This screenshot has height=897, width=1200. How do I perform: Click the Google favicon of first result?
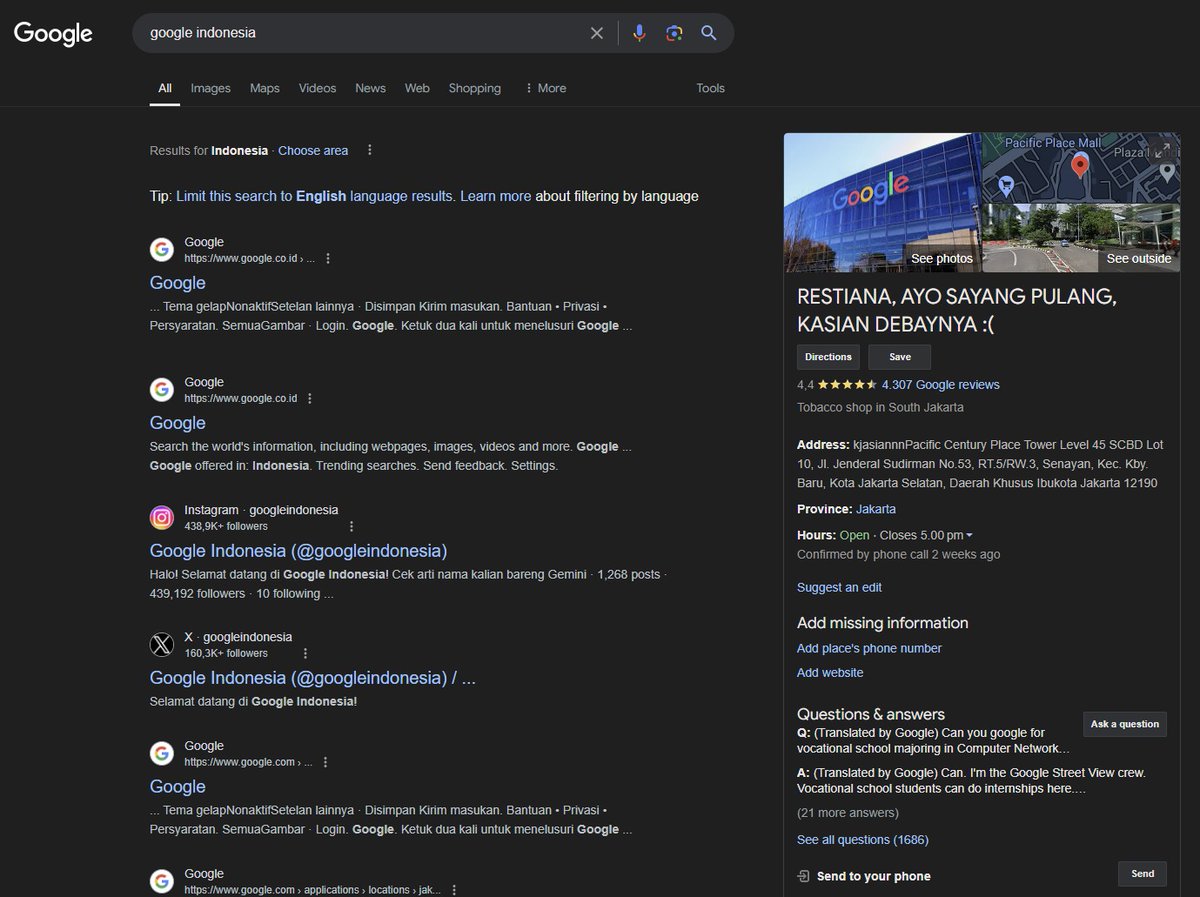(x=162, y=249)
